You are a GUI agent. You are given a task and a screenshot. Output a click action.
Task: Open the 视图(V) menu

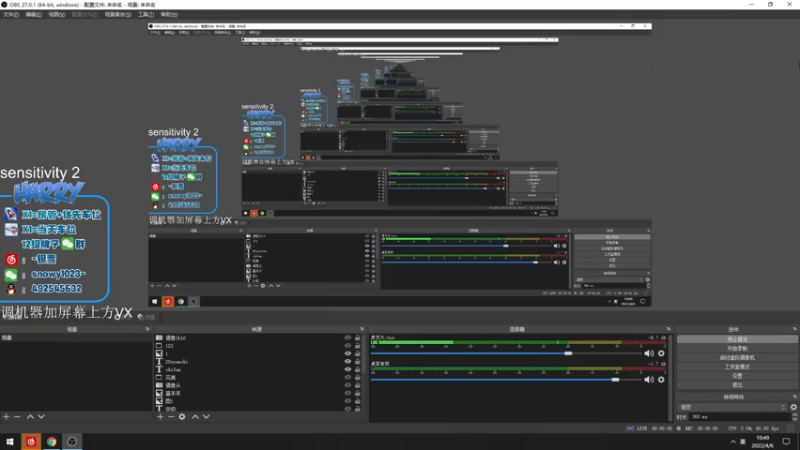57,15
